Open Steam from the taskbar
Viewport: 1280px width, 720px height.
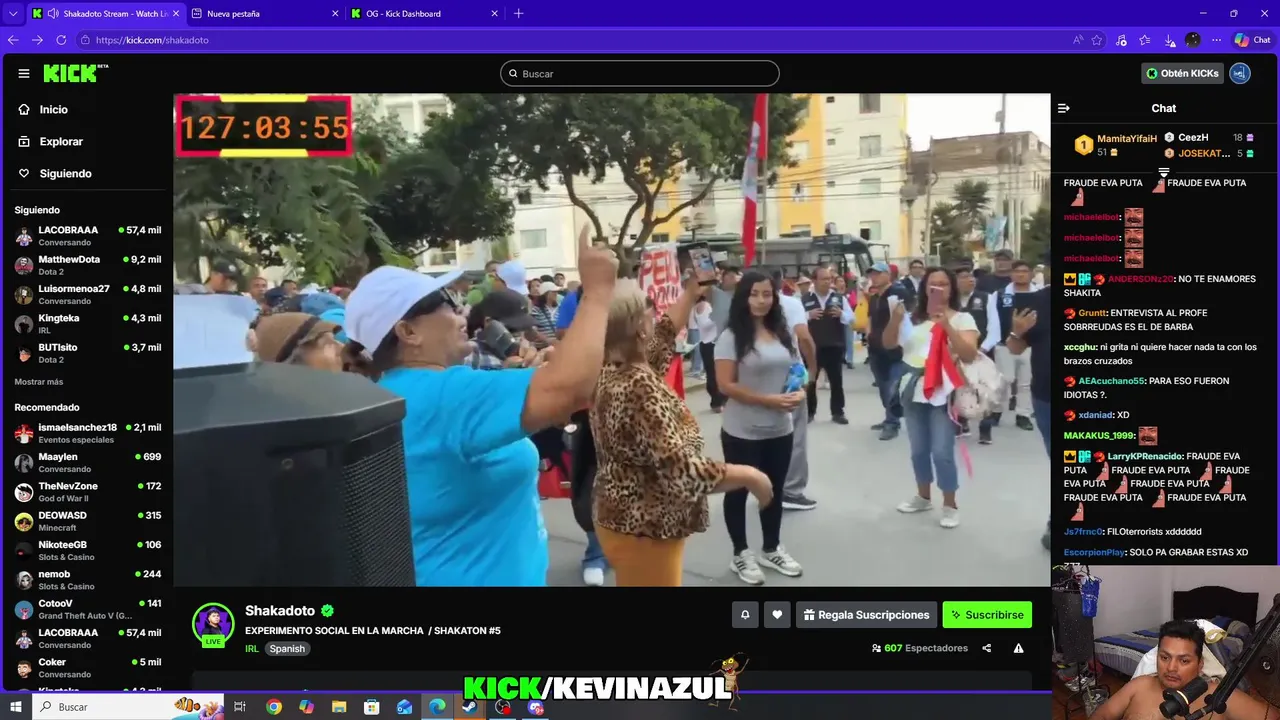[x=470, y=707]
